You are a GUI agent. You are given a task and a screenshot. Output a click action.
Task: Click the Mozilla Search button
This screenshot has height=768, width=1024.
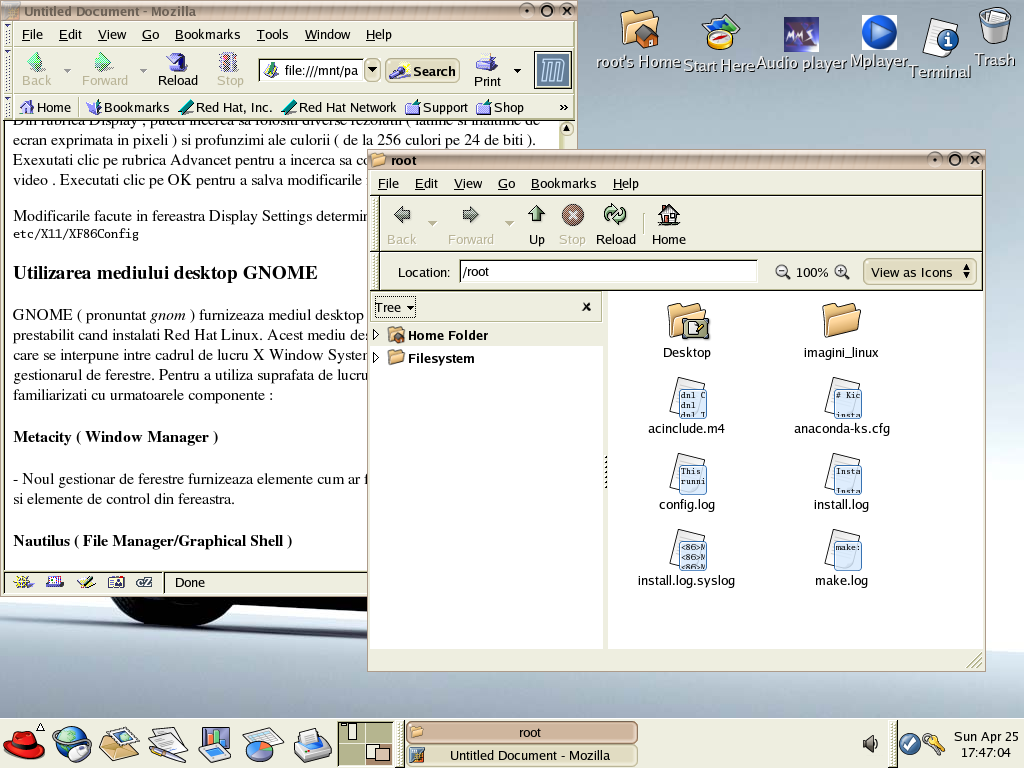(x=422, y=71)
